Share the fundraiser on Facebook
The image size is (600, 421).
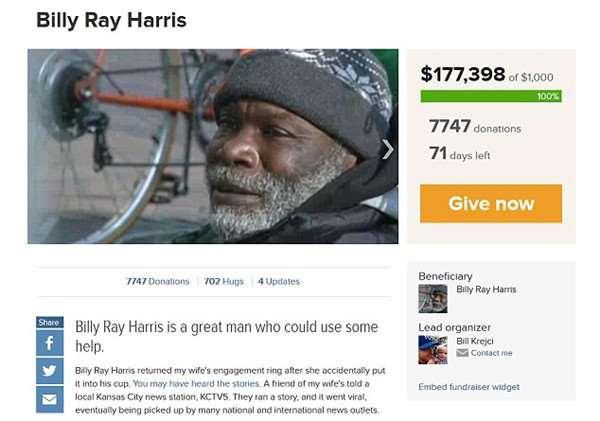pos(50,343)
